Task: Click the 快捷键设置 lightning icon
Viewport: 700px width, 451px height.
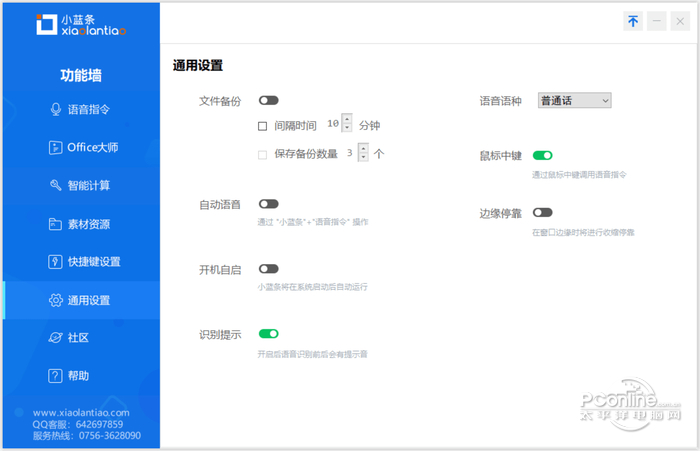Action: point(55,262)
